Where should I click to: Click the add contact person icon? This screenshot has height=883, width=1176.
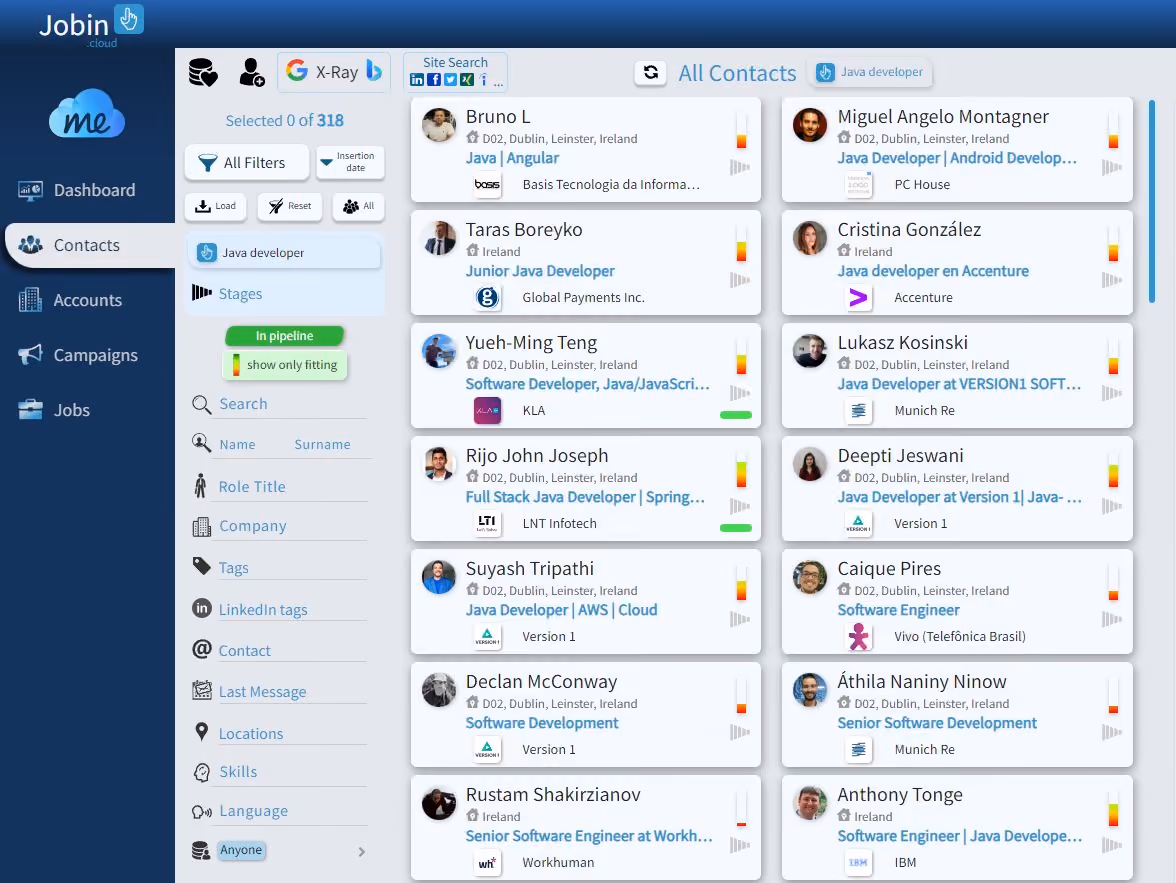(x=251, y=72)
